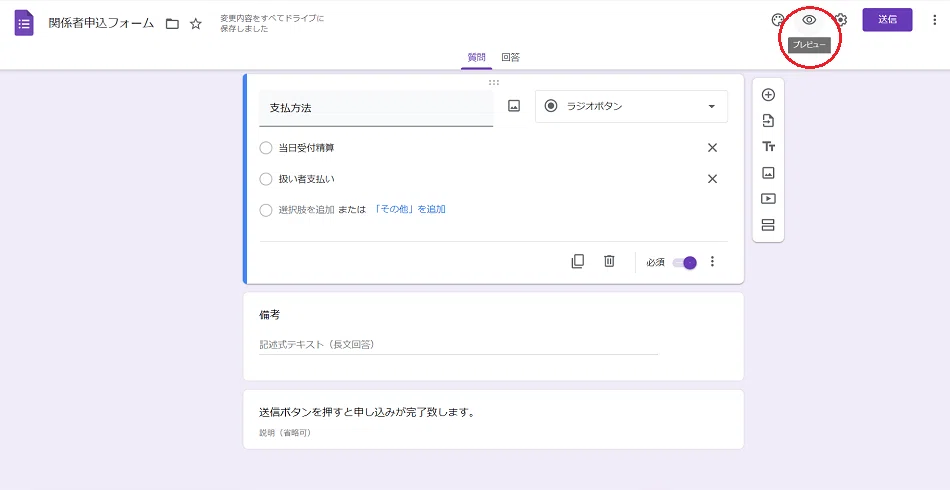Open question options three-dot menu
This screenshot has width=950, height=490.
coord(712,262)
